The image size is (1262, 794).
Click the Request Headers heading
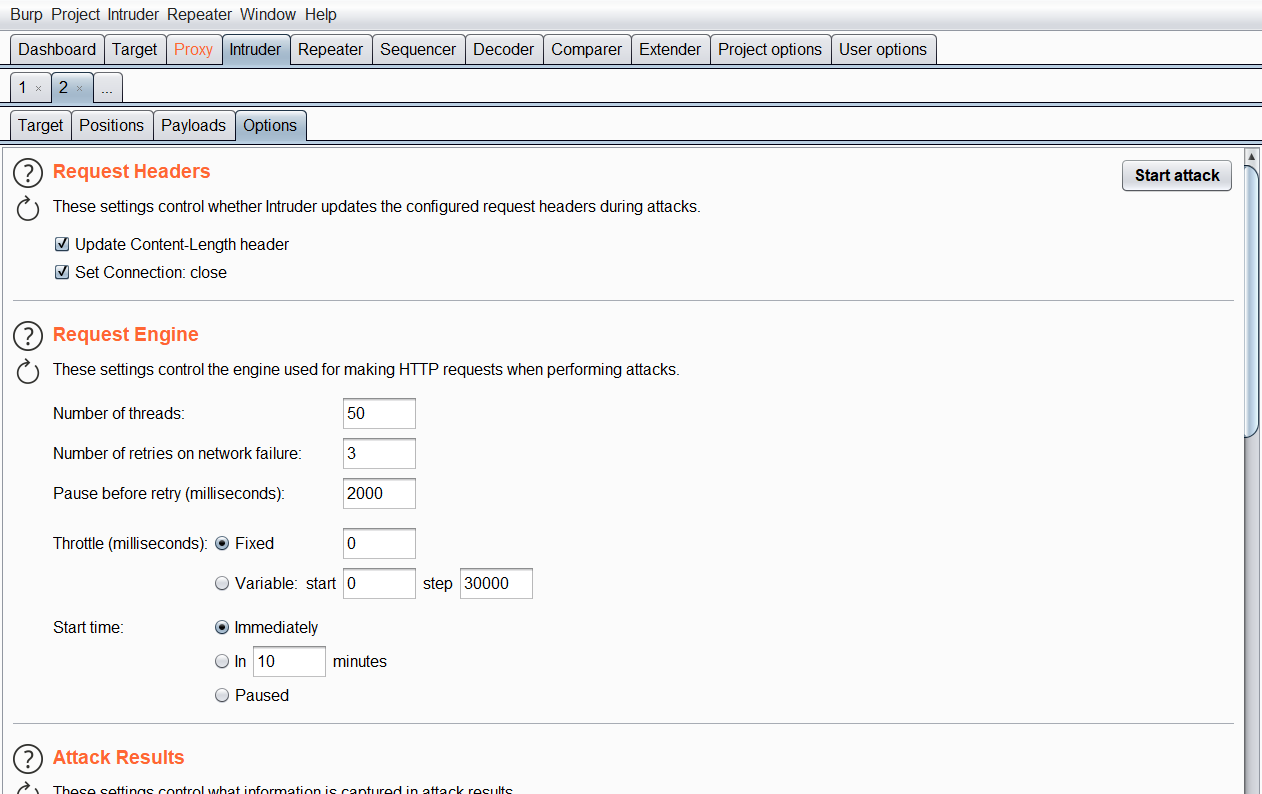click(x=132, y=172)
